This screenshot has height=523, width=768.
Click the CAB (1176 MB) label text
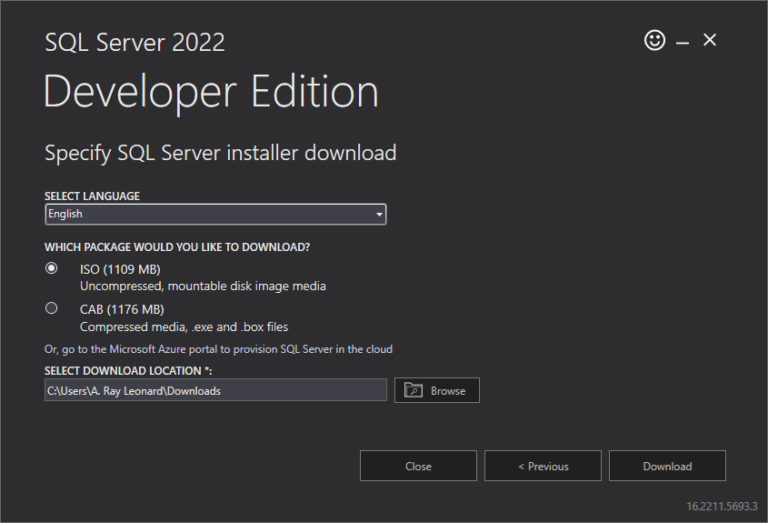point(122,309)
